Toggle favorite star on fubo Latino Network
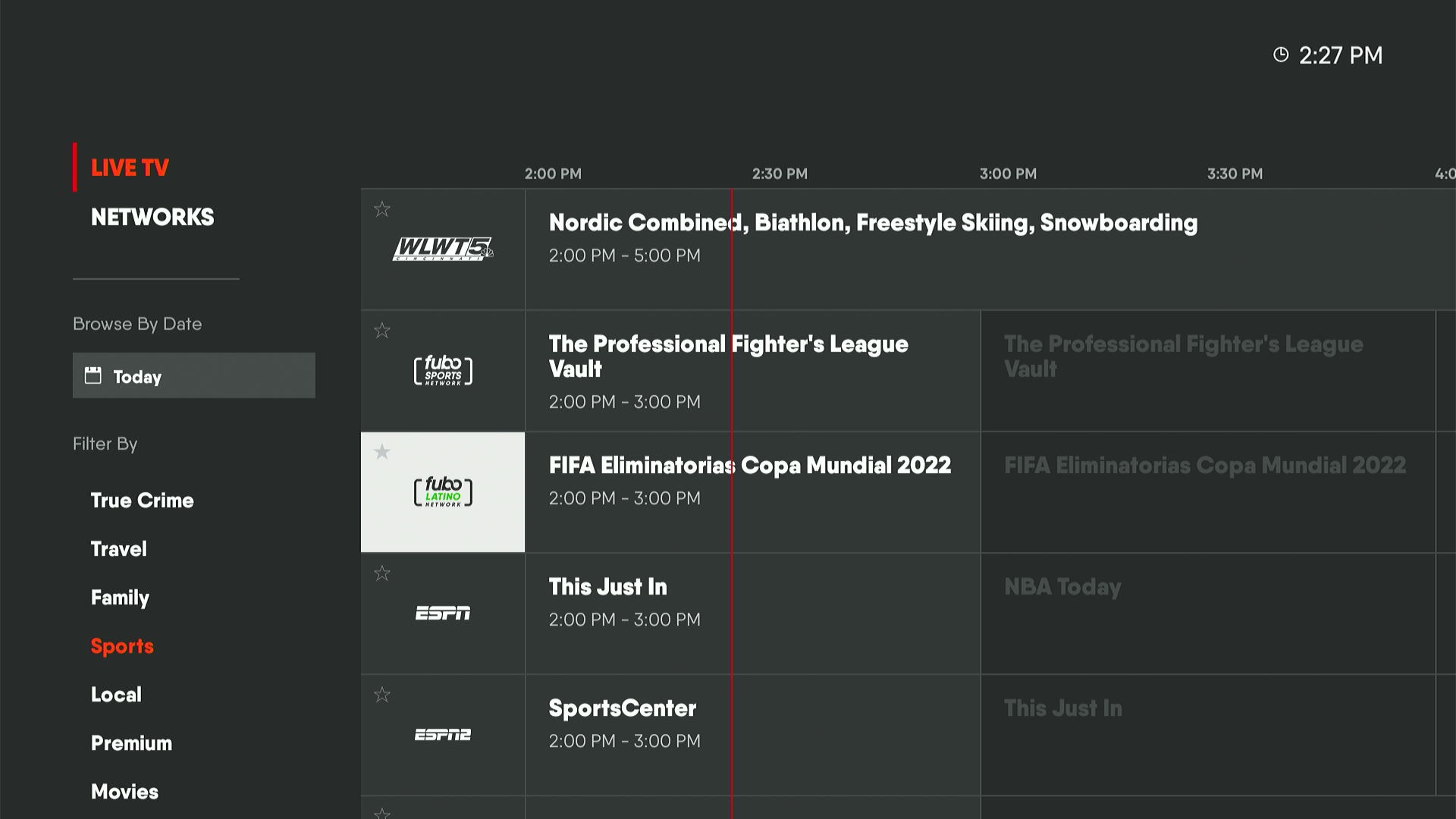The image size is (1456, 819). click(382, 452)
